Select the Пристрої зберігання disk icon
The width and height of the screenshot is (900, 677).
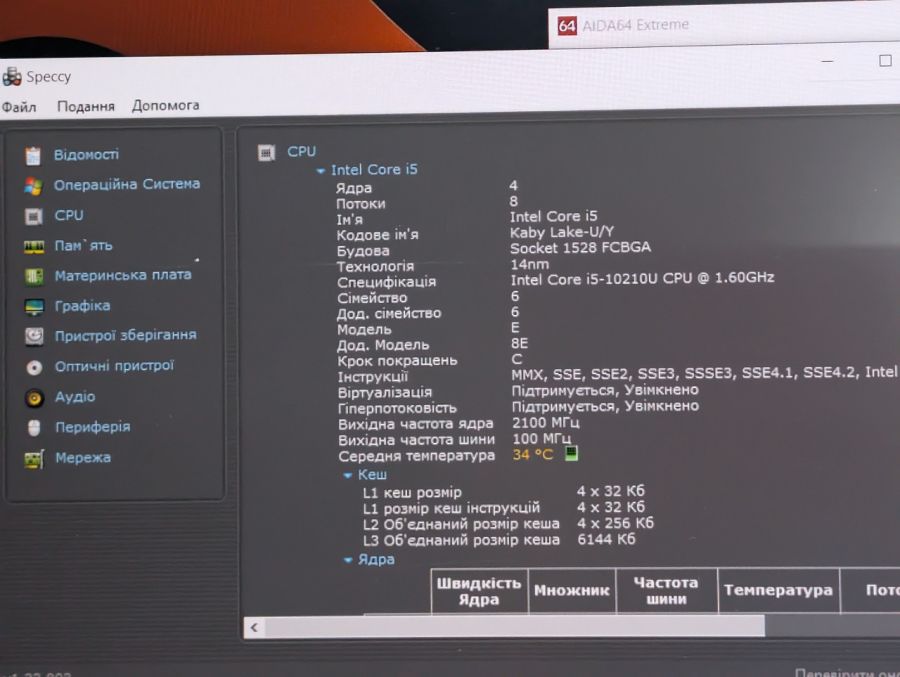coord(34,336)
